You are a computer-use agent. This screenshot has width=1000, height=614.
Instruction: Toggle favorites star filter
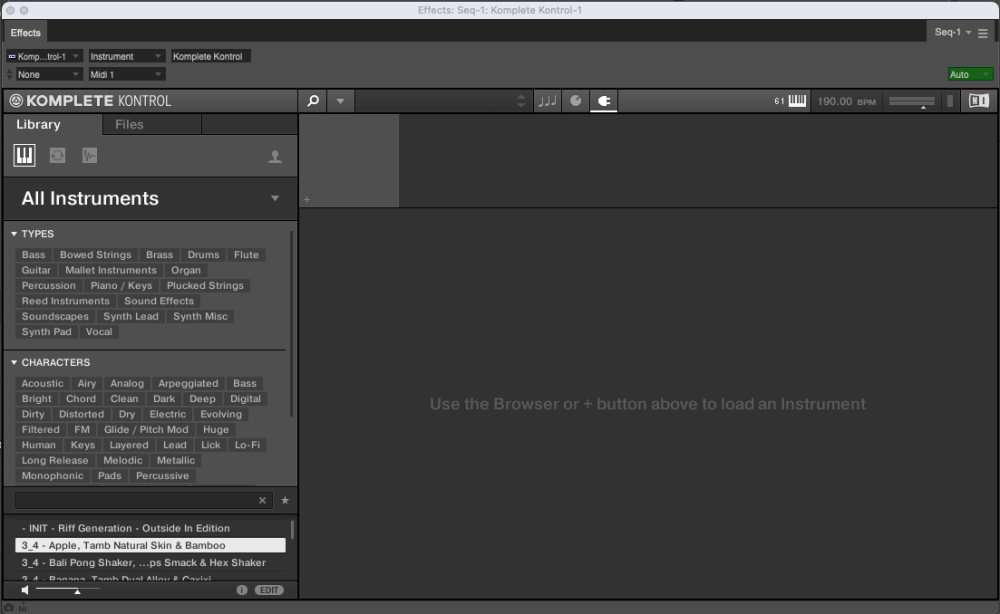[285, 501]
